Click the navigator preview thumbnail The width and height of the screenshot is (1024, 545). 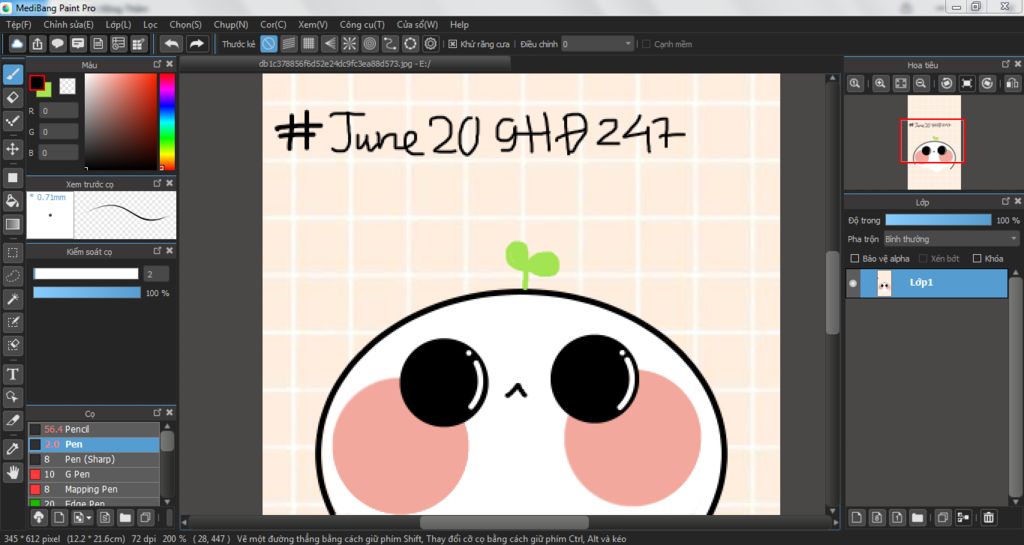coord(934,142)
